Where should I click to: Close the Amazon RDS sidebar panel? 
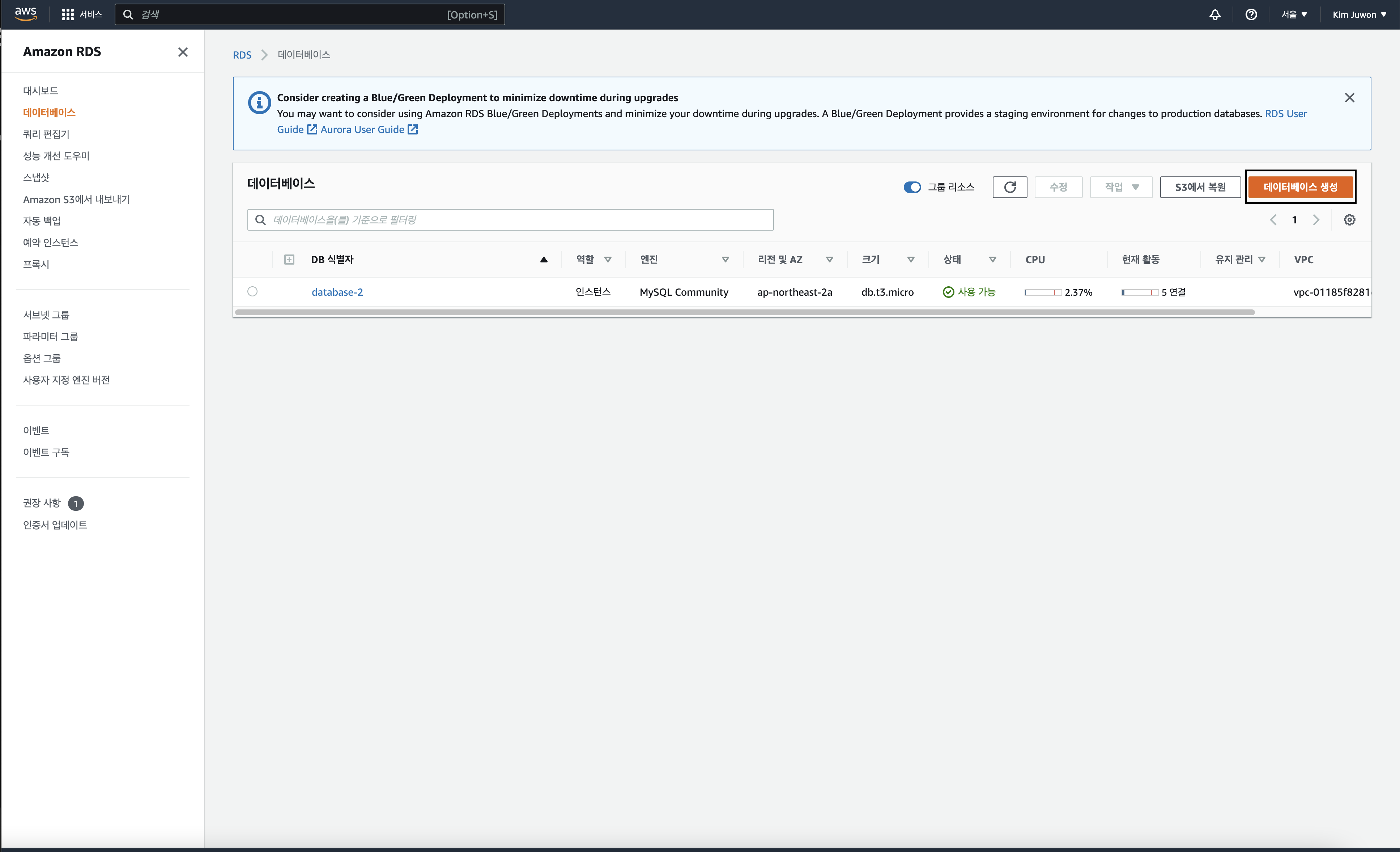coord(182,52)
